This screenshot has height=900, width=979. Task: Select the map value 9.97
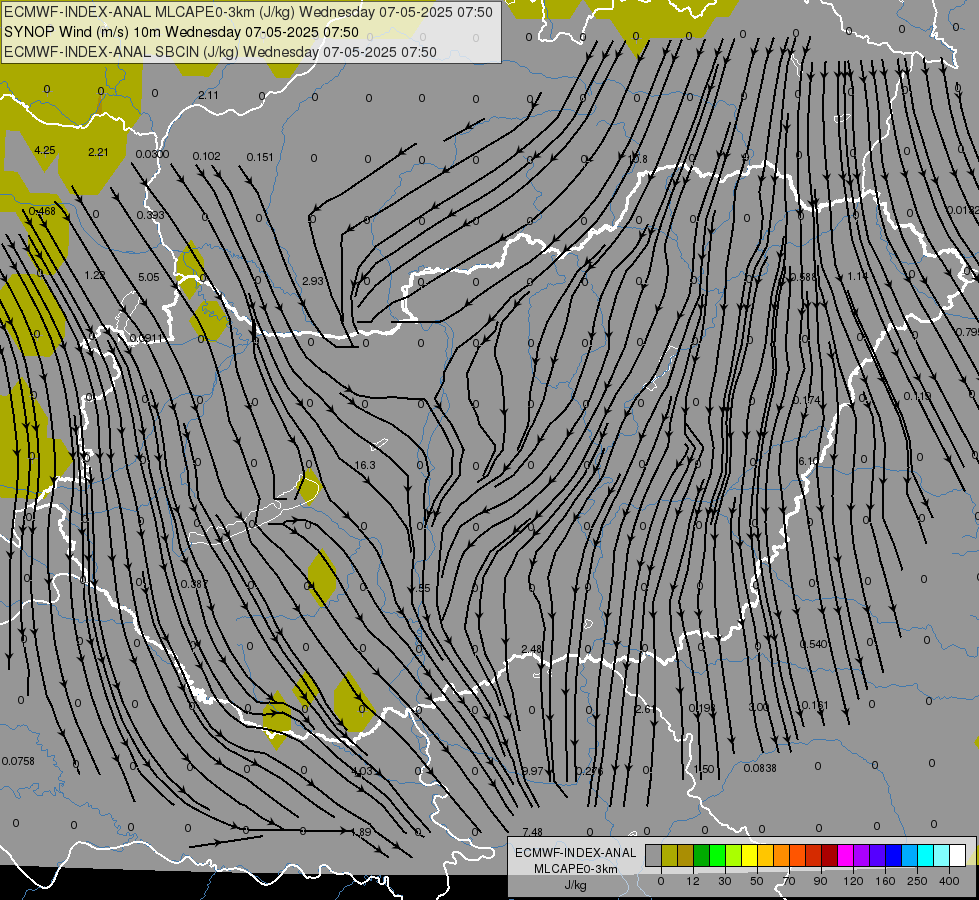(x=533, y=771)
